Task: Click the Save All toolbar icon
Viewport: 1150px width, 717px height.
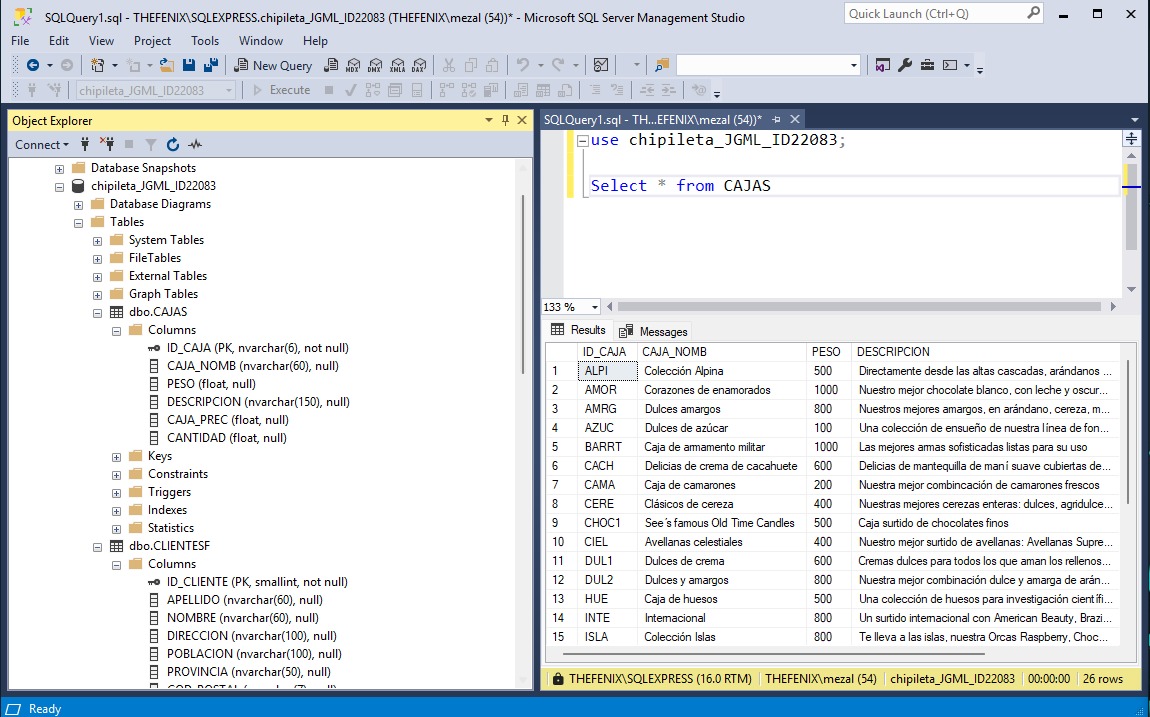Action: [x=211, y=65]
